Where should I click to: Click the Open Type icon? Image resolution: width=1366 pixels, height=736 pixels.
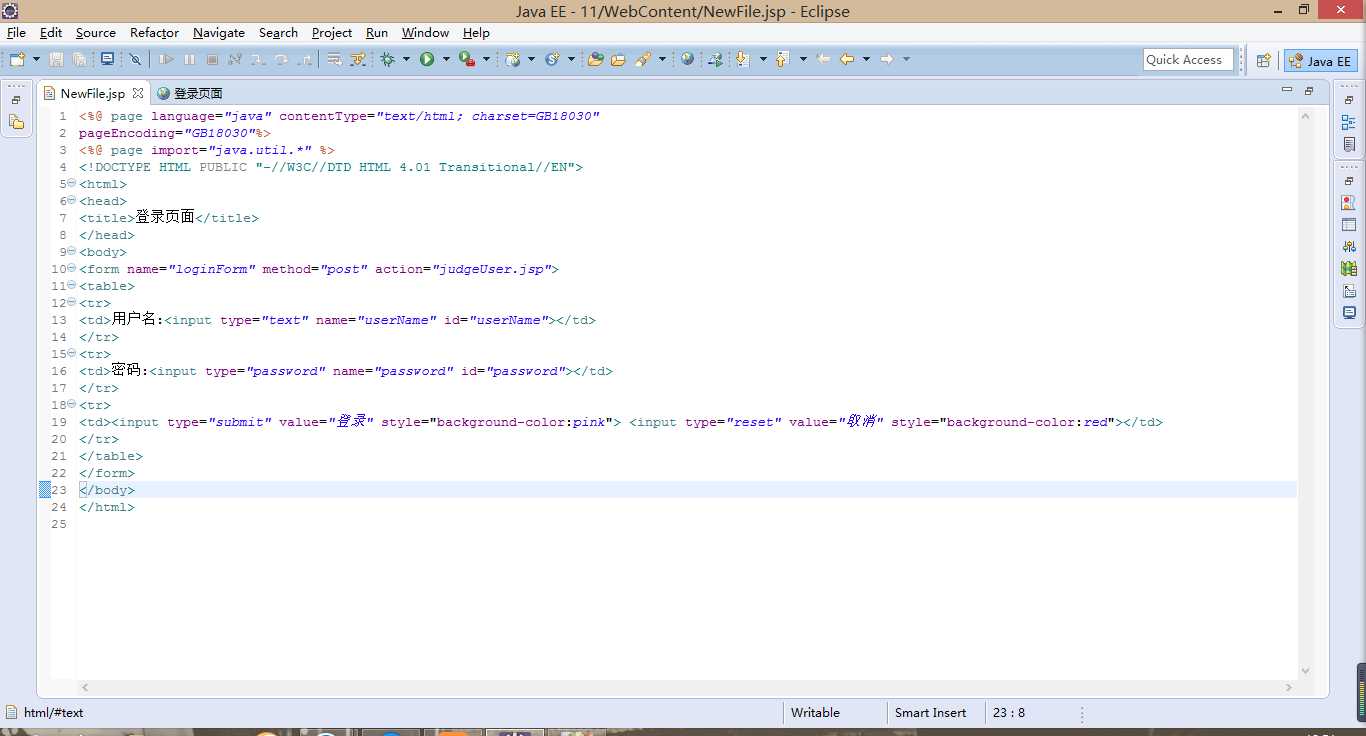[x=595, y=60]
